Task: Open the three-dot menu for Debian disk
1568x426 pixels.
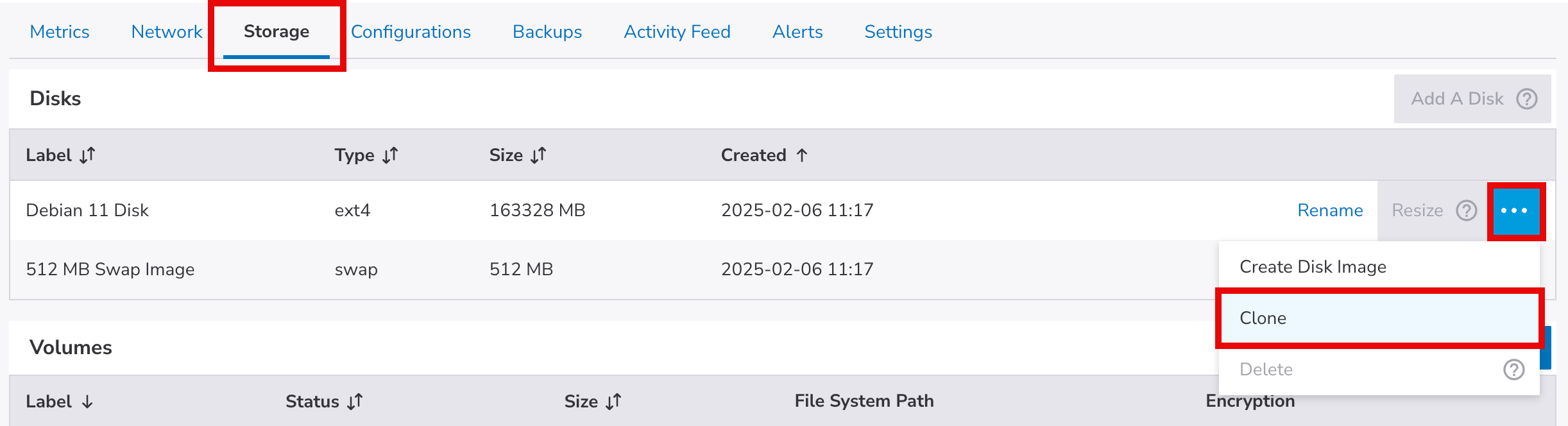Action: pos(1515,210)
